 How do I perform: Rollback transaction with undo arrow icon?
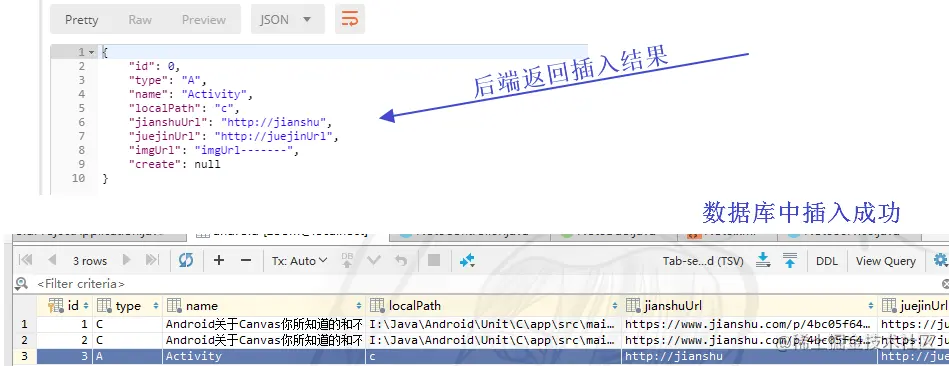(x=401, y=260)
